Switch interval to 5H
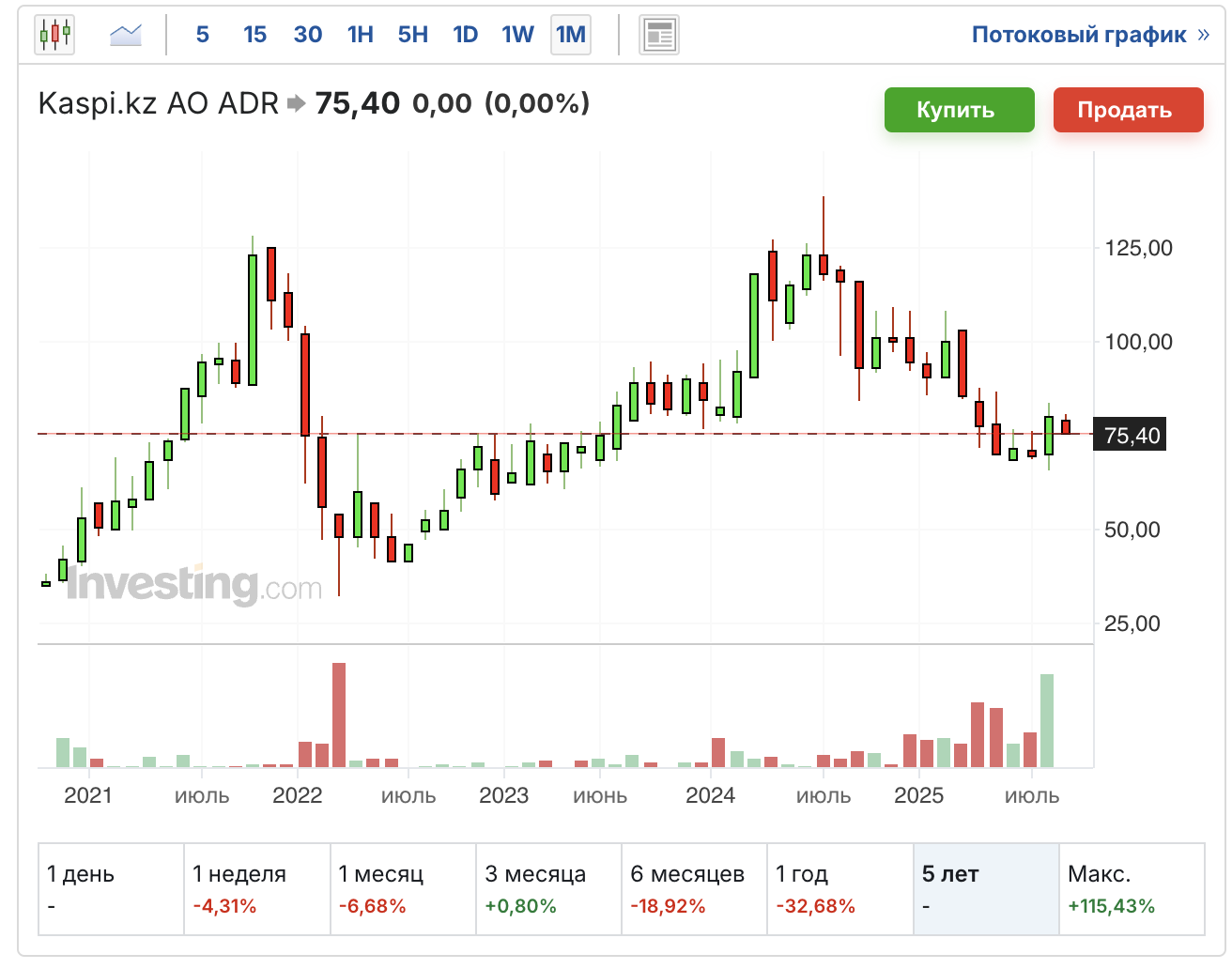The image size is (1232, 969). (412, 35)
